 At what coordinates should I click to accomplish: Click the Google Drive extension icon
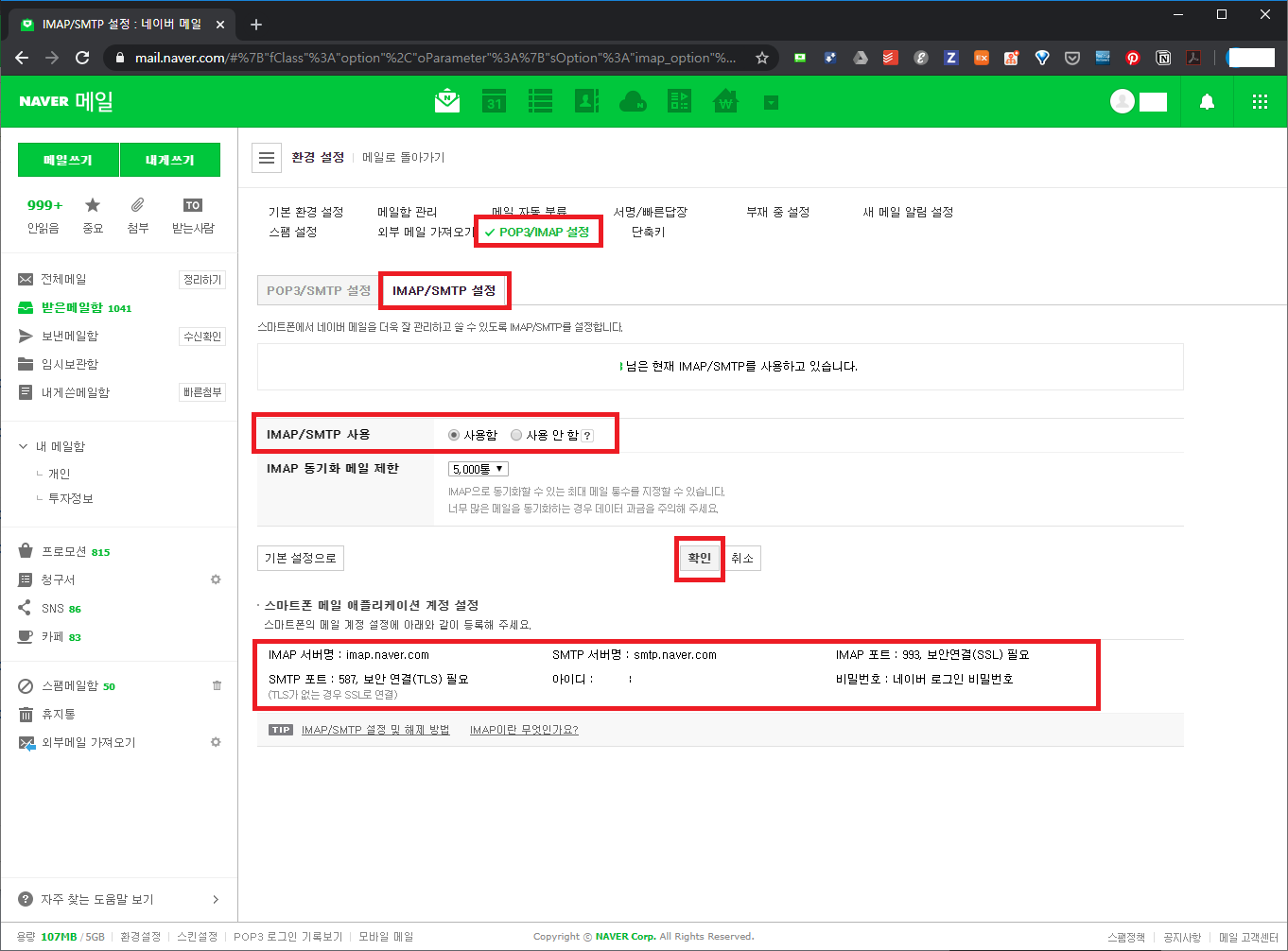(x=860, y=58)
